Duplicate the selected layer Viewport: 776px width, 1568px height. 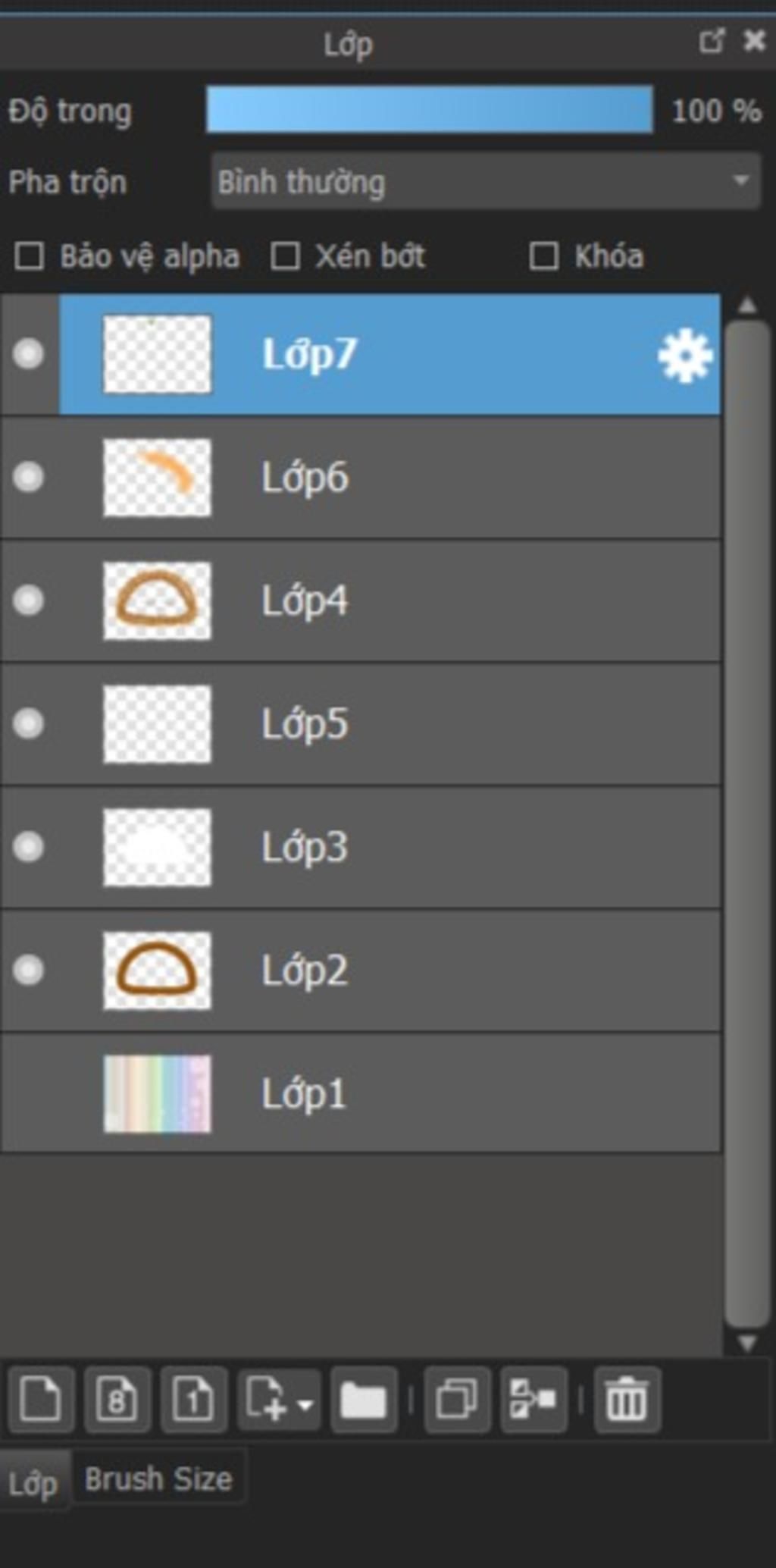[457, 1399]
